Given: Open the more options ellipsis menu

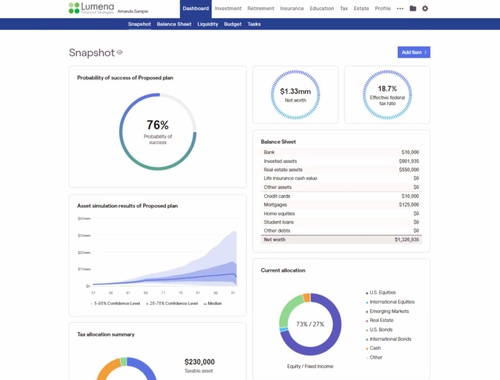Looking at the screenshot, I should 400,9.
